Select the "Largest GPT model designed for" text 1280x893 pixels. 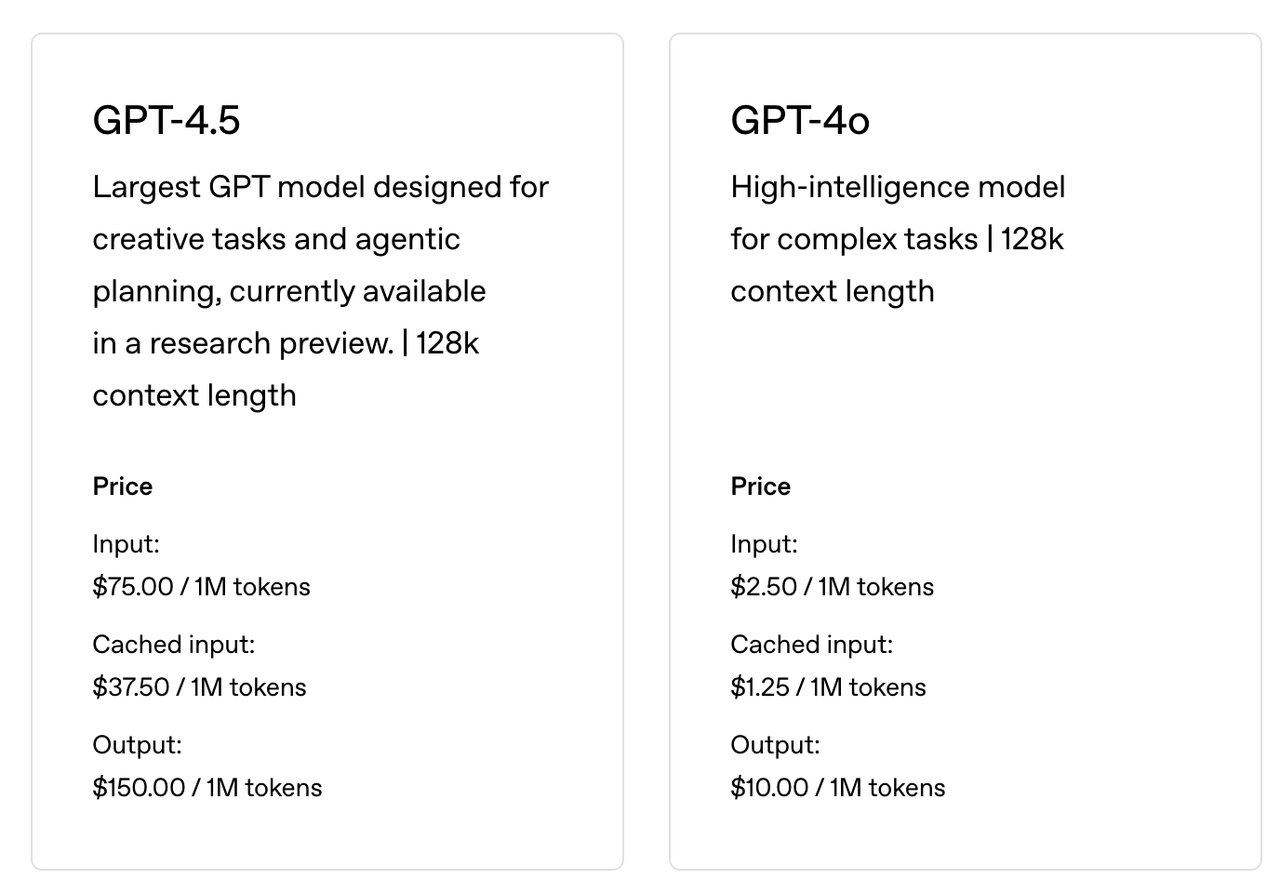tap(320, 187)
